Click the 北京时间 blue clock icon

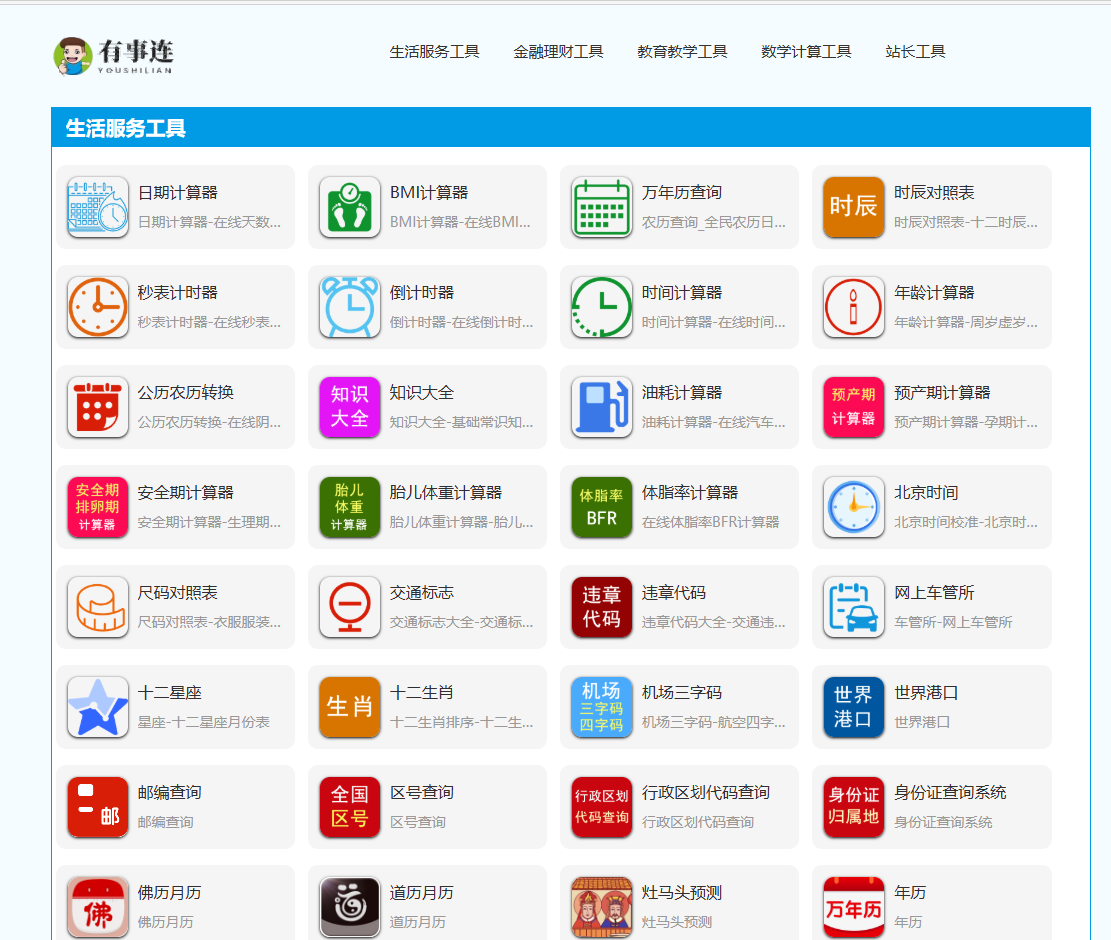coord(853,507)
